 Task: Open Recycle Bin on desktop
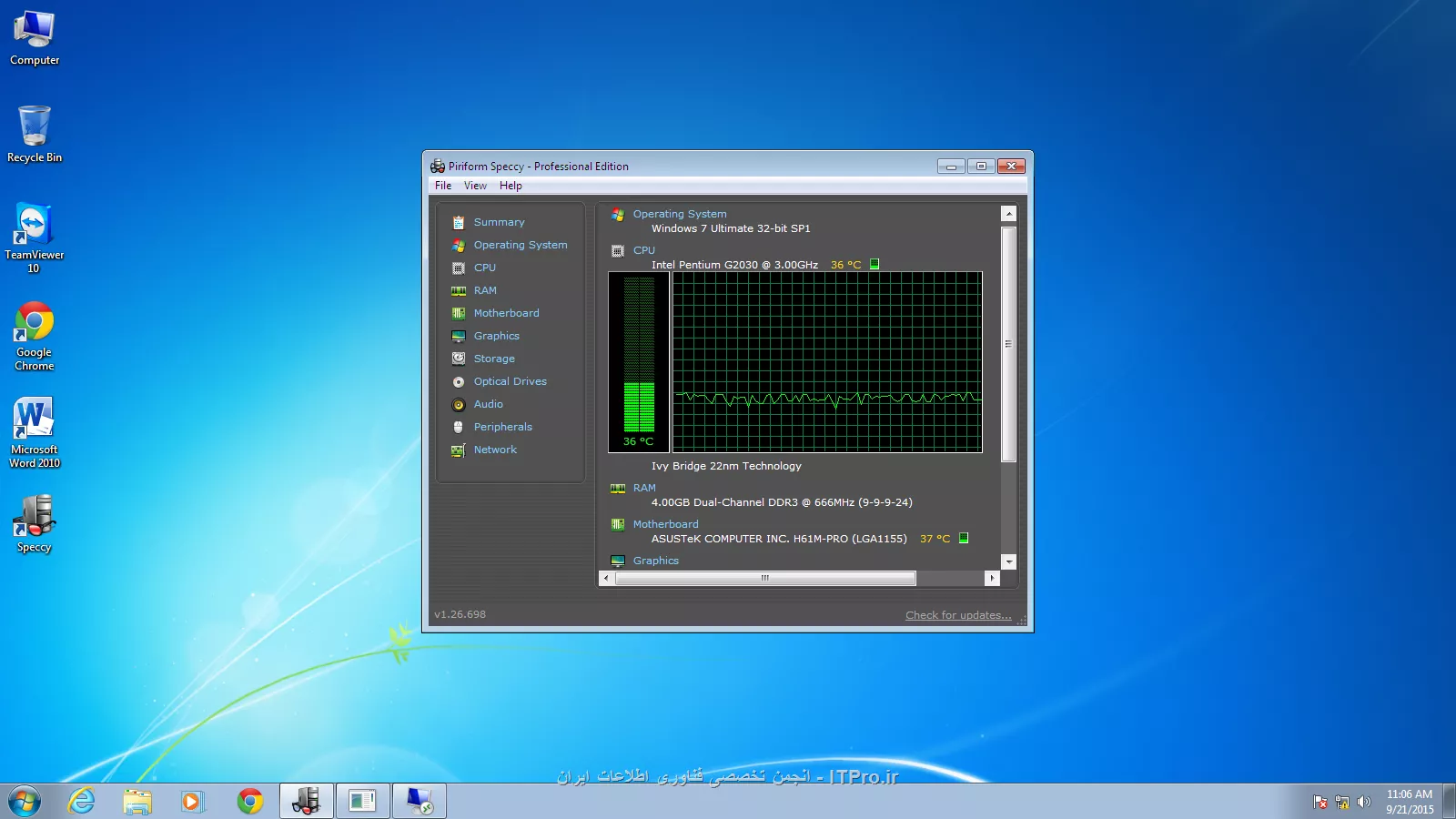click(35, 133)
